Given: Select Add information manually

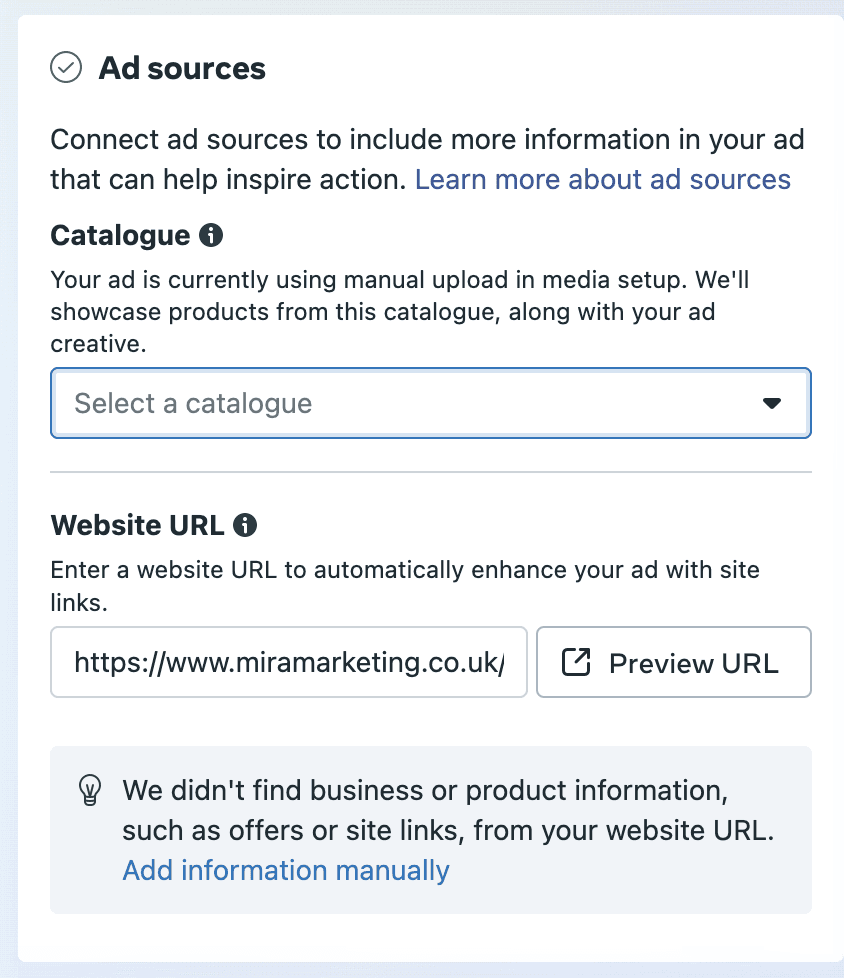Looking at the screenshot, I should (x=286, y=870).
